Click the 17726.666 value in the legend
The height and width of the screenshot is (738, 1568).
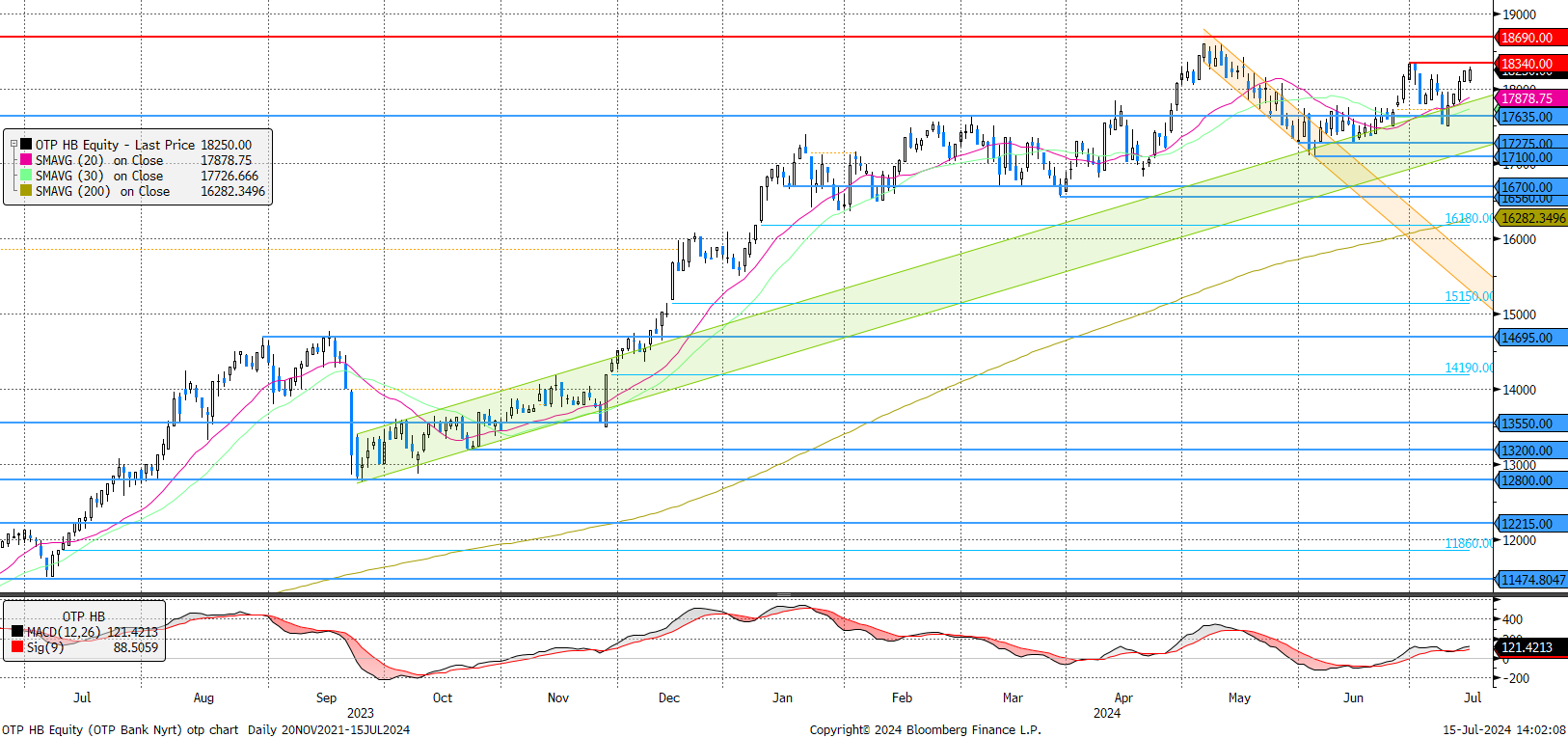click(230, 176)
